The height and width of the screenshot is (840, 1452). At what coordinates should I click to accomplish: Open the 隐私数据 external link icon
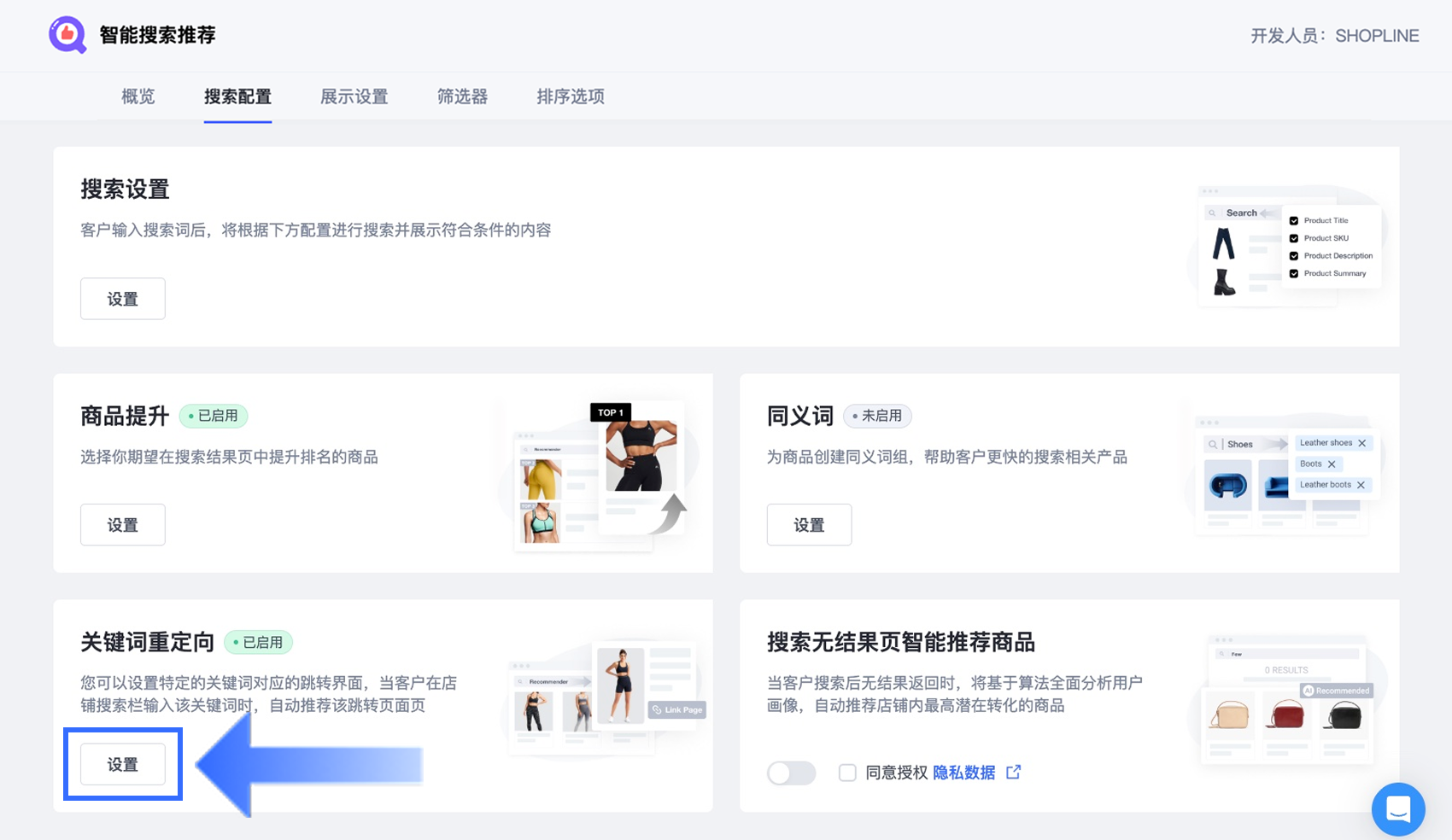pos(1014,773)
